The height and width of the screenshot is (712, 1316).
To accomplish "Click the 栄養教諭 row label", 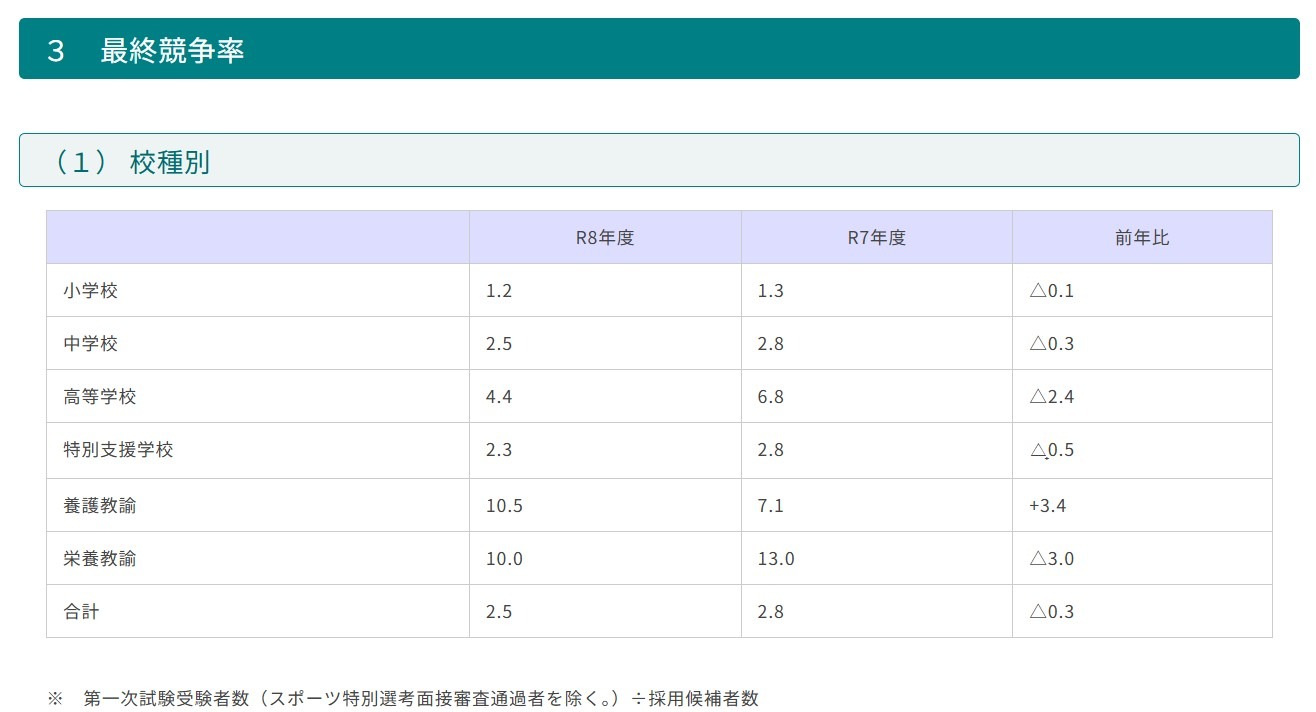I will click(x=100, y=559).
